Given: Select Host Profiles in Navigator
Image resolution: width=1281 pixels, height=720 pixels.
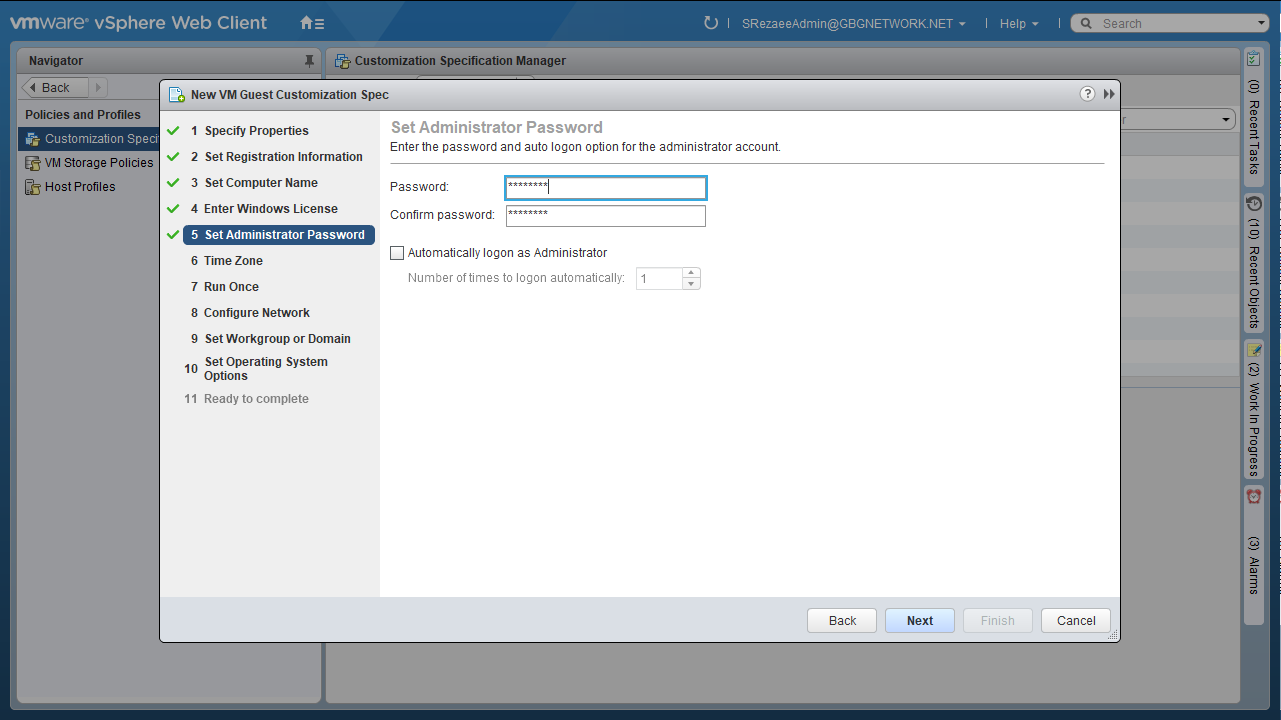Looking at the screenshot, I should coord(79,187).
